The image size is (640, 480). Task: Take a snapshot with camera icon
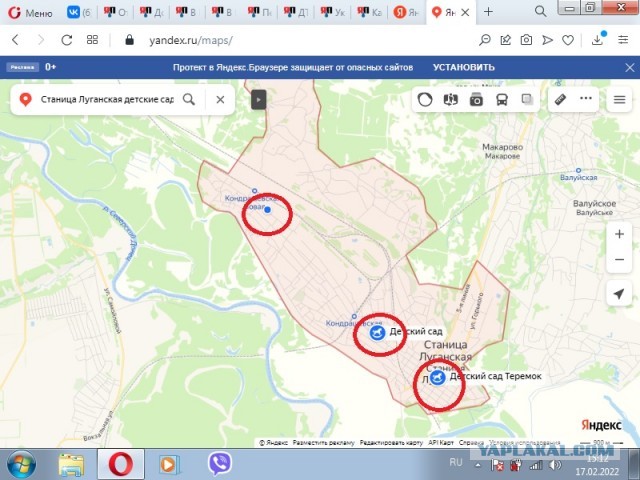pyautogui.click(x=526, y=40)
